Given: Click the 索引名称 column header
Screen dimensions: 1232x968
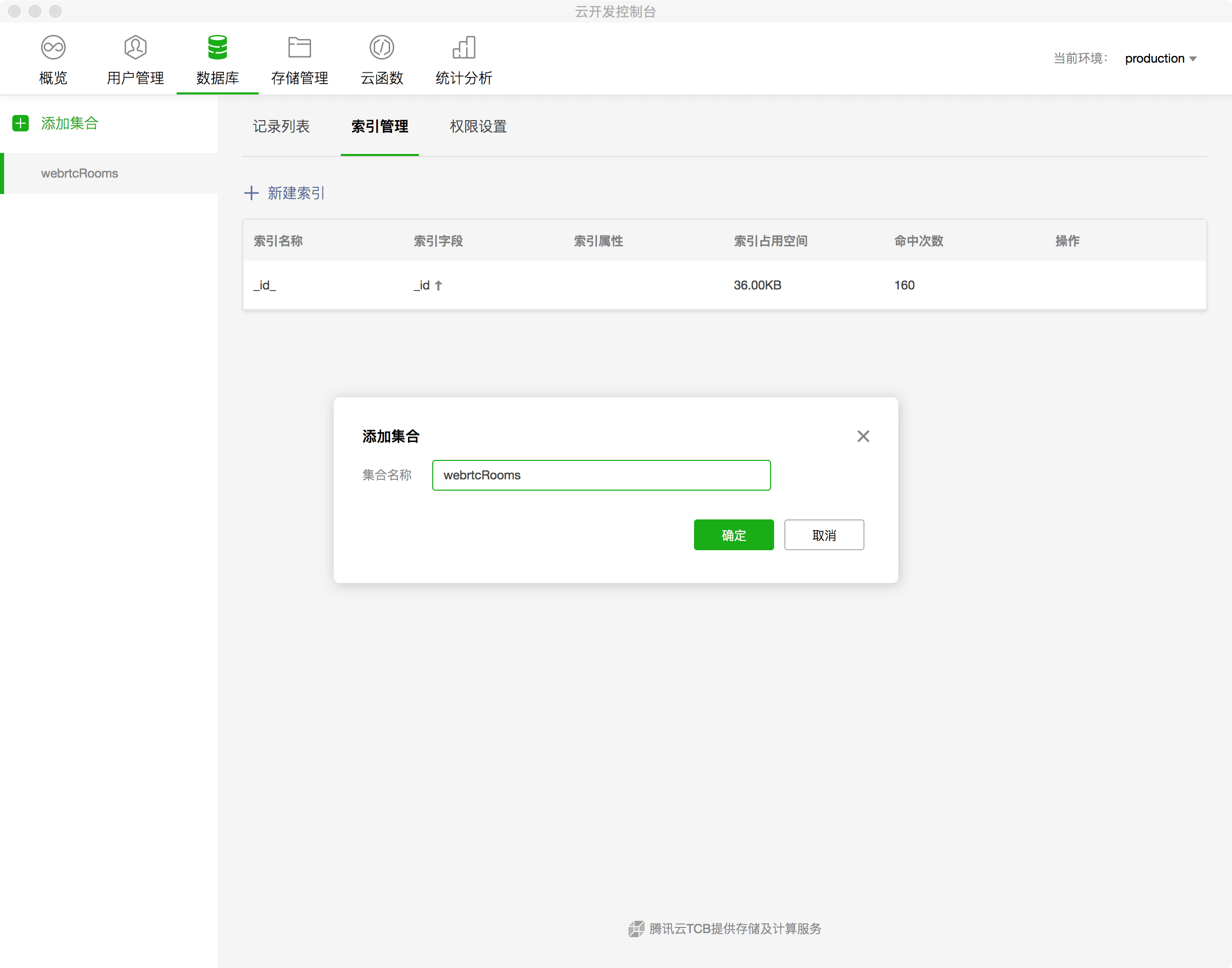Looking at the screenshot, I should click(278, 241).
